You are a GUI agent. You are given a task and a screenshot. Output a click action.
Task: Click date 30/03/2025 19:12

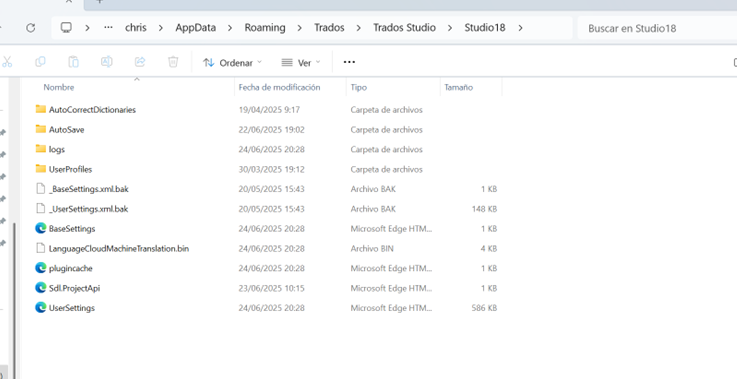coord(271,169)
